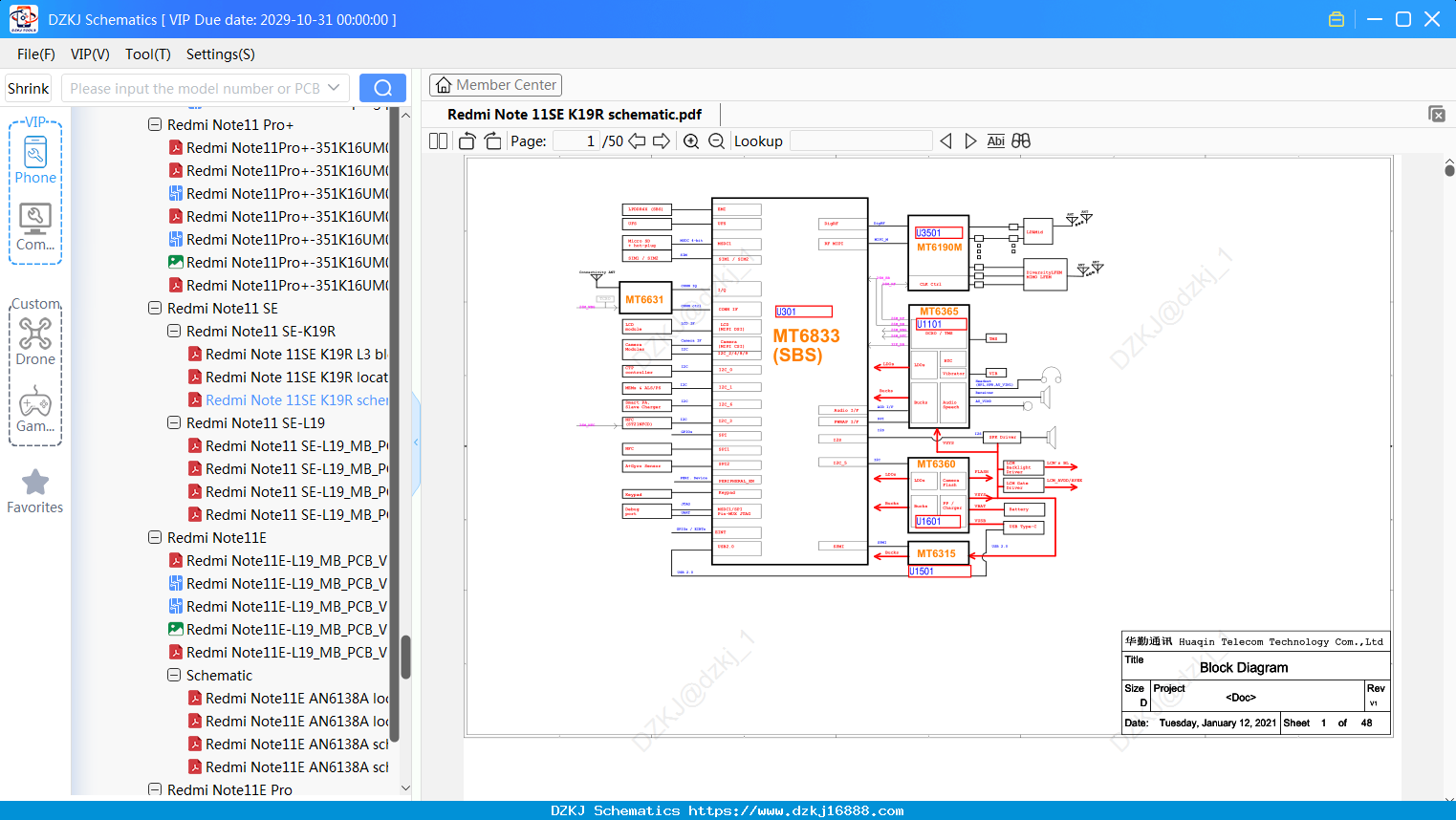Open Favorites star in sidebar
This screenshot has width=1456, height=820.
click(35, 491)
